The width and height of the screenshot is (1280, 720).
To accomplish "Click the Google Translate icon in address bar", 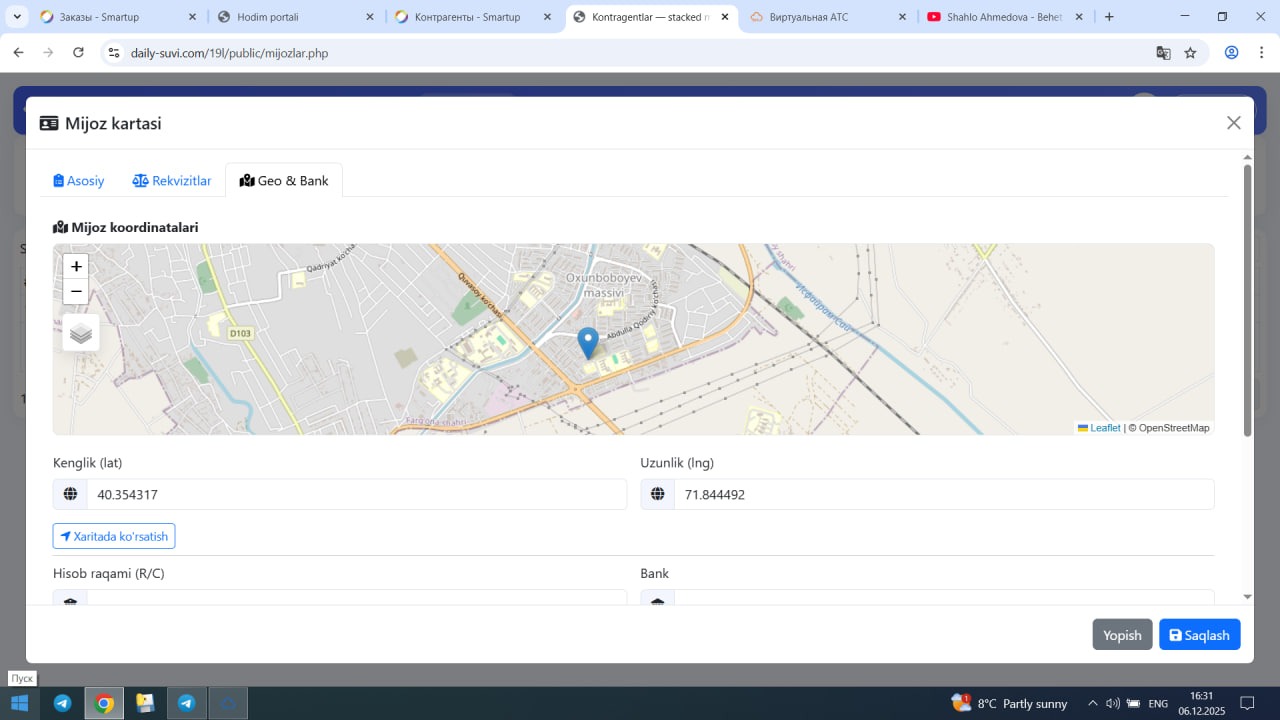I will pyautogui.click(x=1163, y=53).
